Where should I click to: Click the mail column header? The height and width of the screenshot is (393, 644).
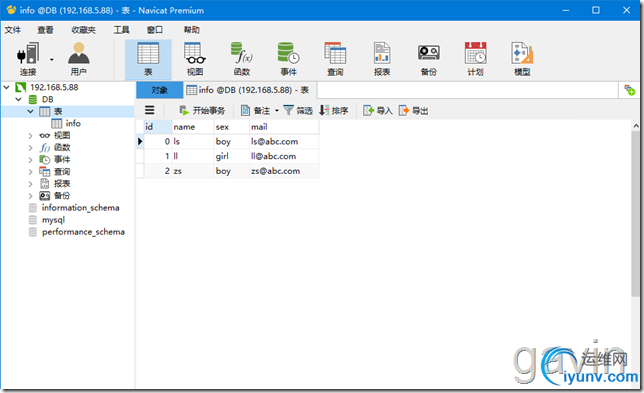pos(284,127)
